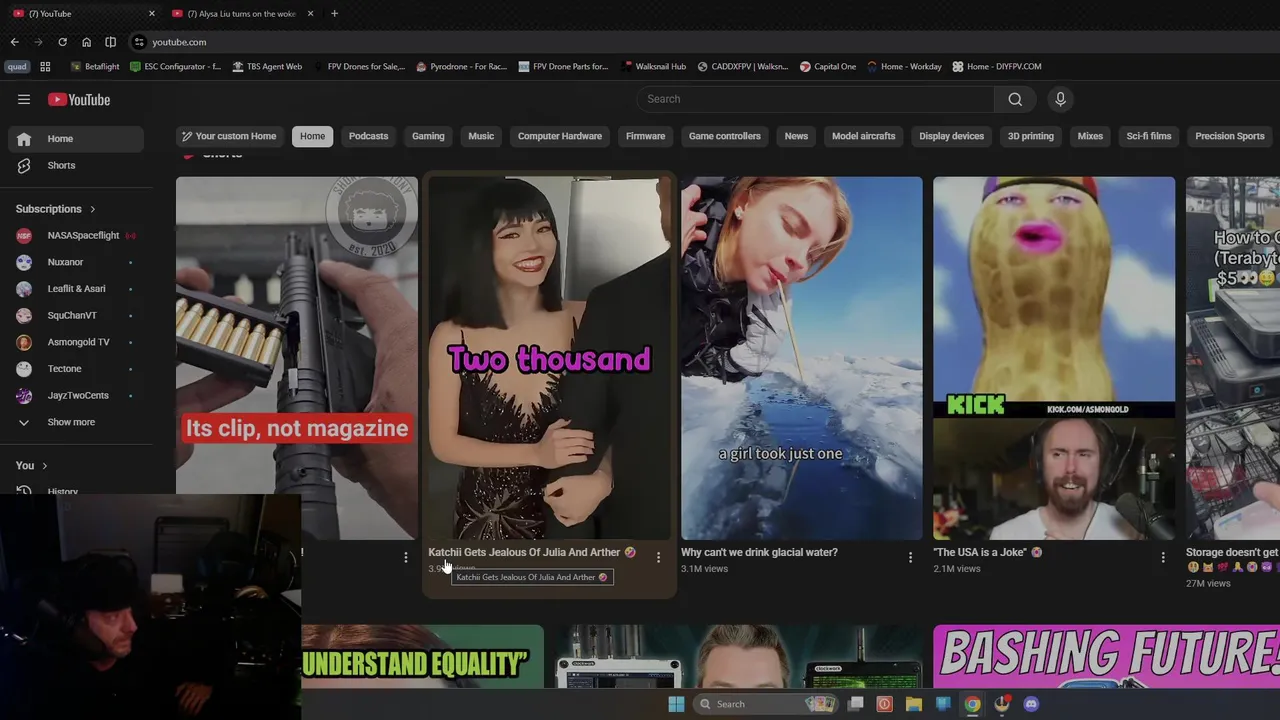Select the Podcasts filter chip
This screenshot has width=1280, height=720.
[x=368, y=136]
